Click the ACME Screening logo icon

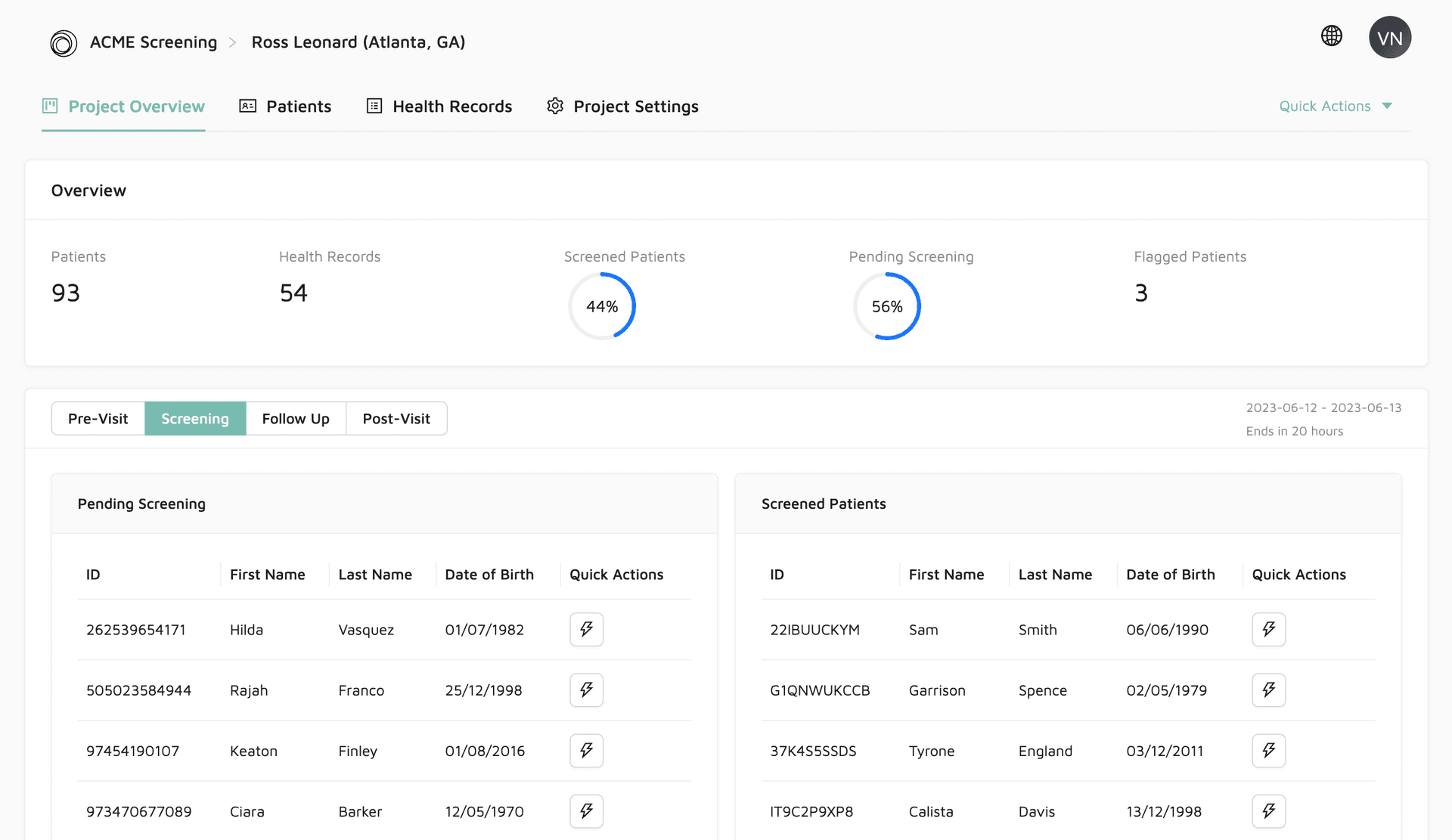coord(64,43)
